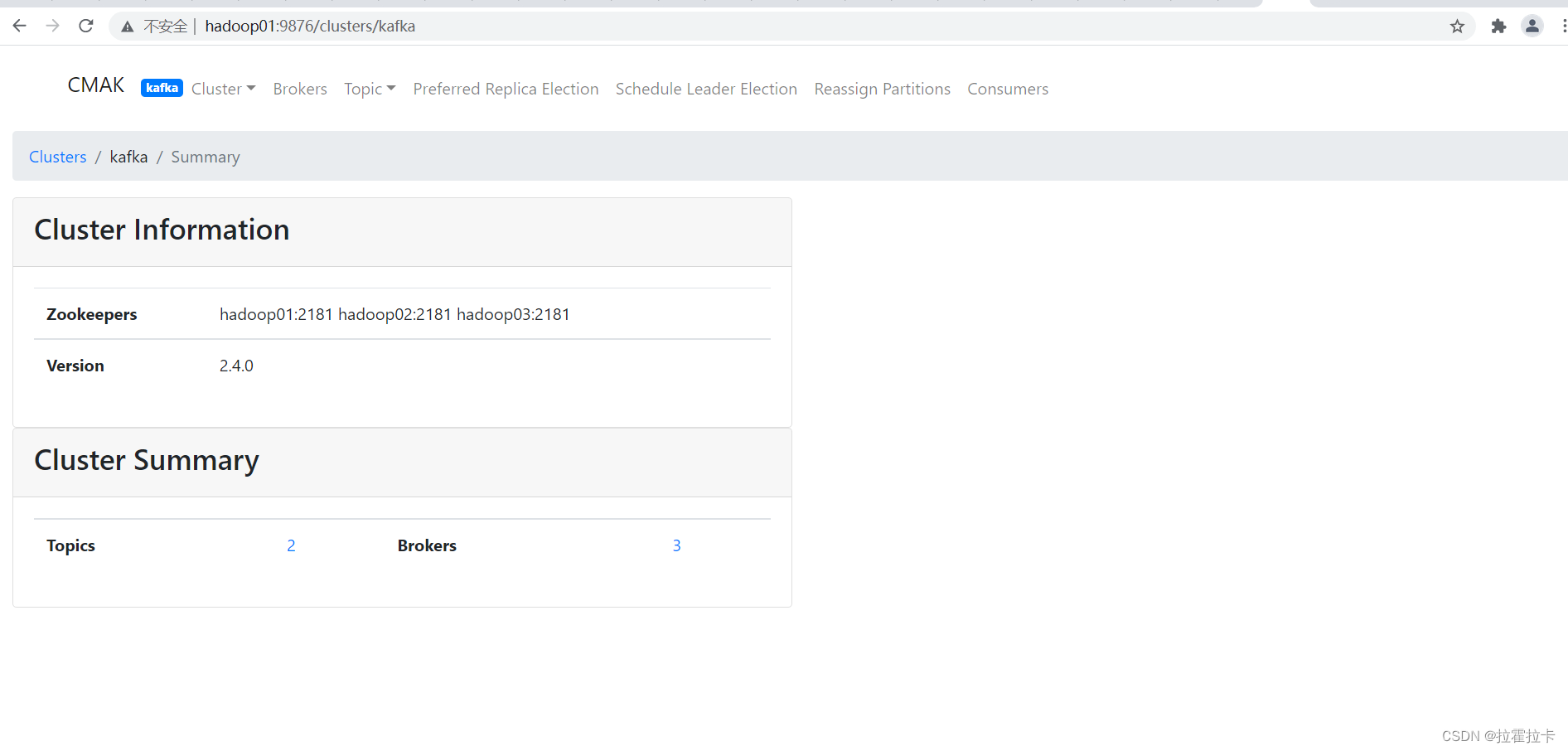1568x751 pixels.
Task: Open Reassign Partitions
Action: pyautogui.click(x=883, y=89)
